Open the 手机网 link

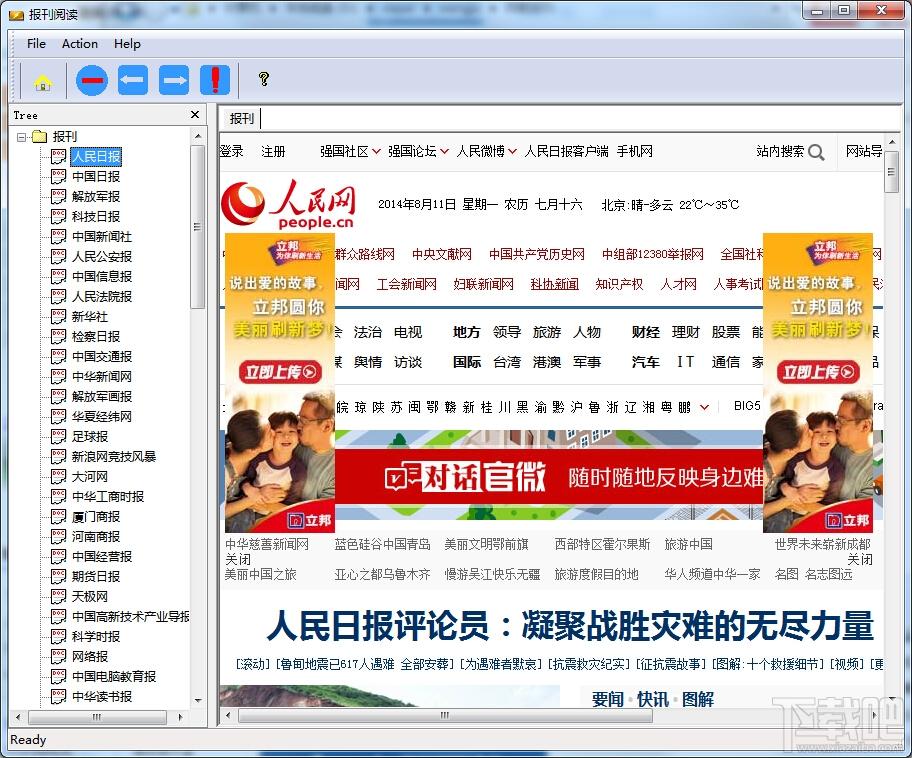[635, 151]
